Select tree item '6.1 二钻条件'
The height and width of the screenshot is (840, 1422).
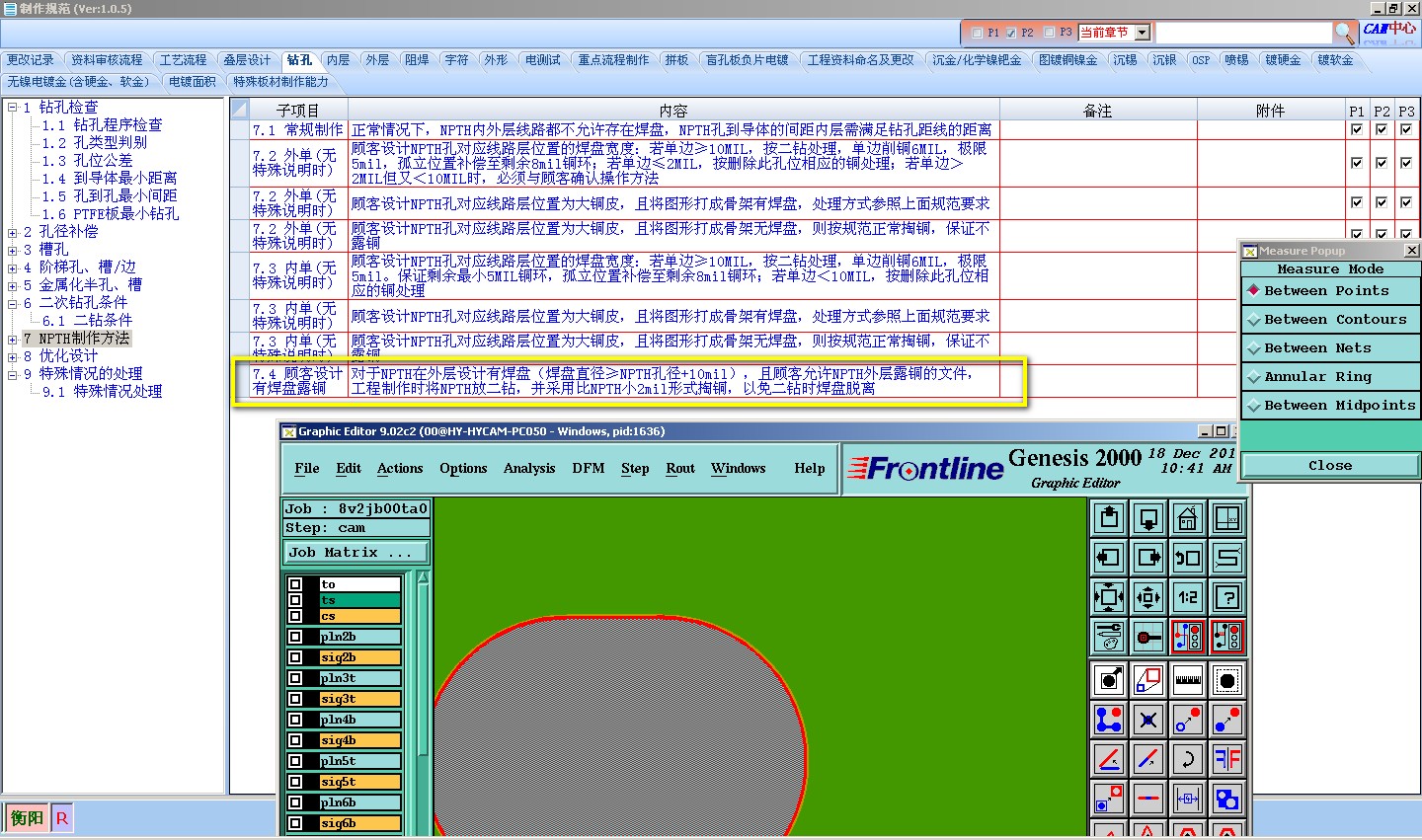coord(87,320)
